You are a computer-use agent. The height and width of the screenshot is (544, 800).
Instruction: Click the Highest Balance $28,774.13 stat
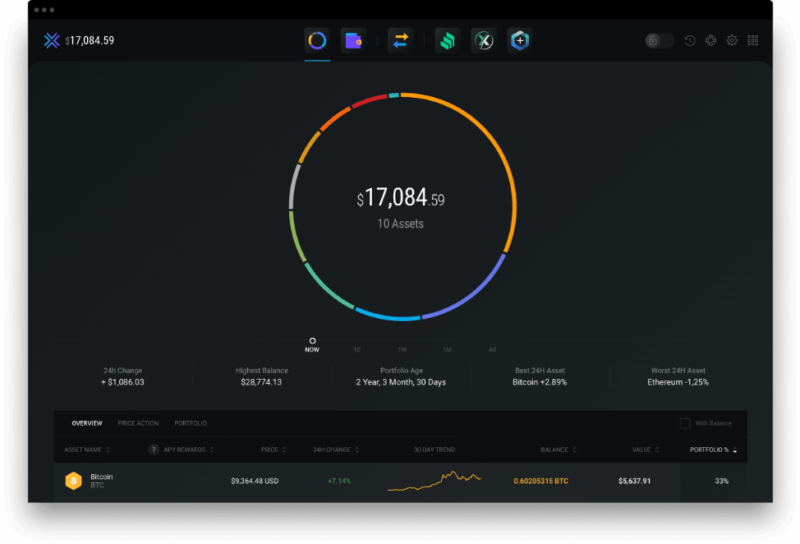[x=261, y=377]
